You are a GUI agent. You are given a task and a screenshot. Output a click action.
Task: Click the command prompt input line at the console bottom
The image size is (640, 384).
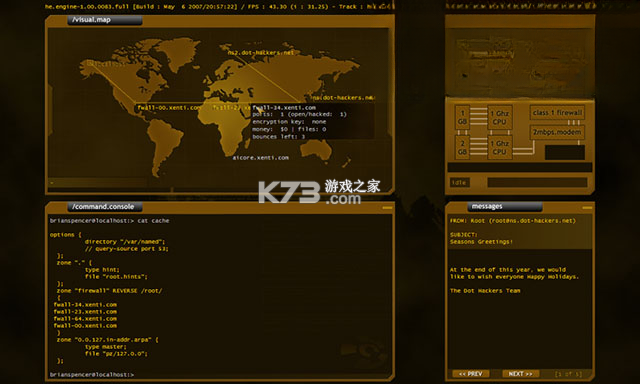[x=92, y=374]
